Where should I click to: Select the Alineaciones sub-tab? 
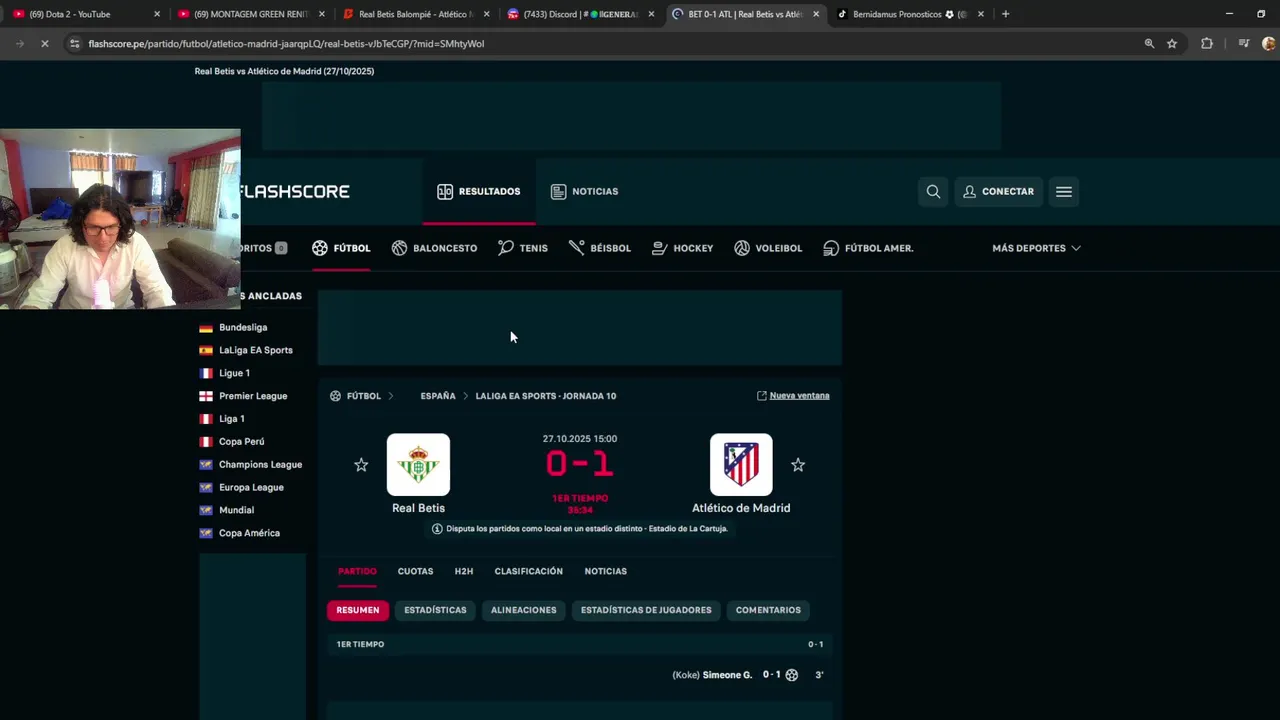pos(523,610)
